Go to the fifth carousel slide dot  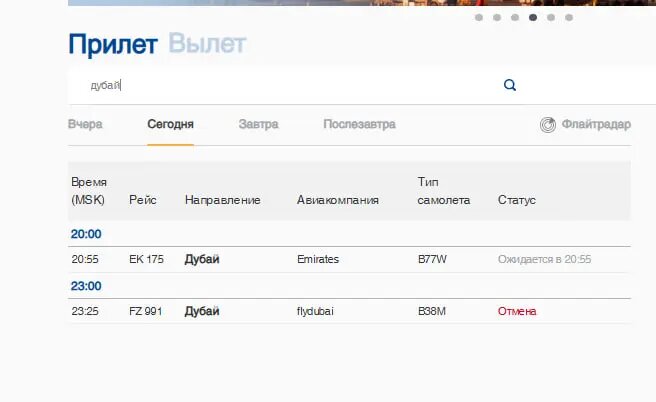click(551, 18)
